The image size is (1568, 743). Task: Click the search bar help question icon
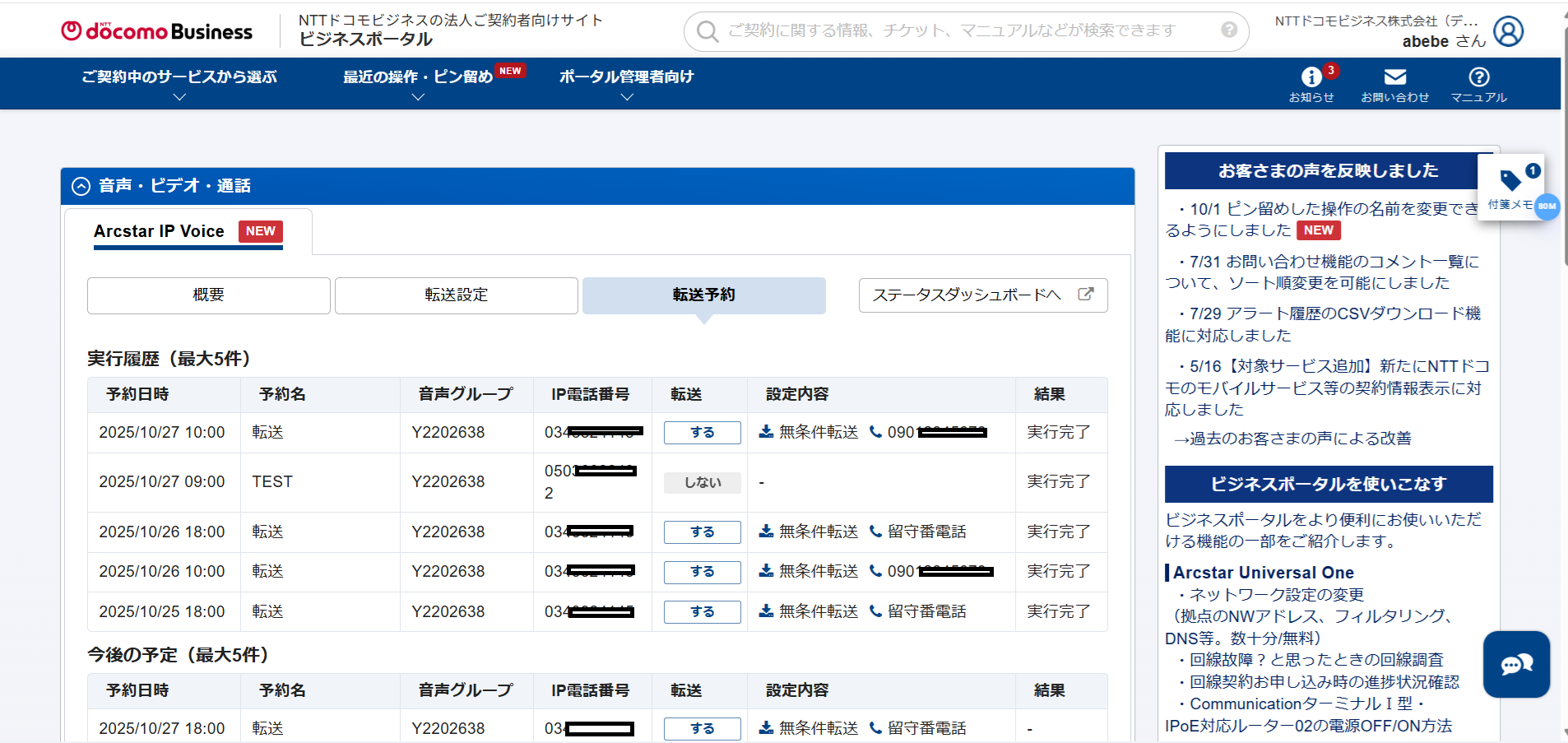tap(1229, 30)
